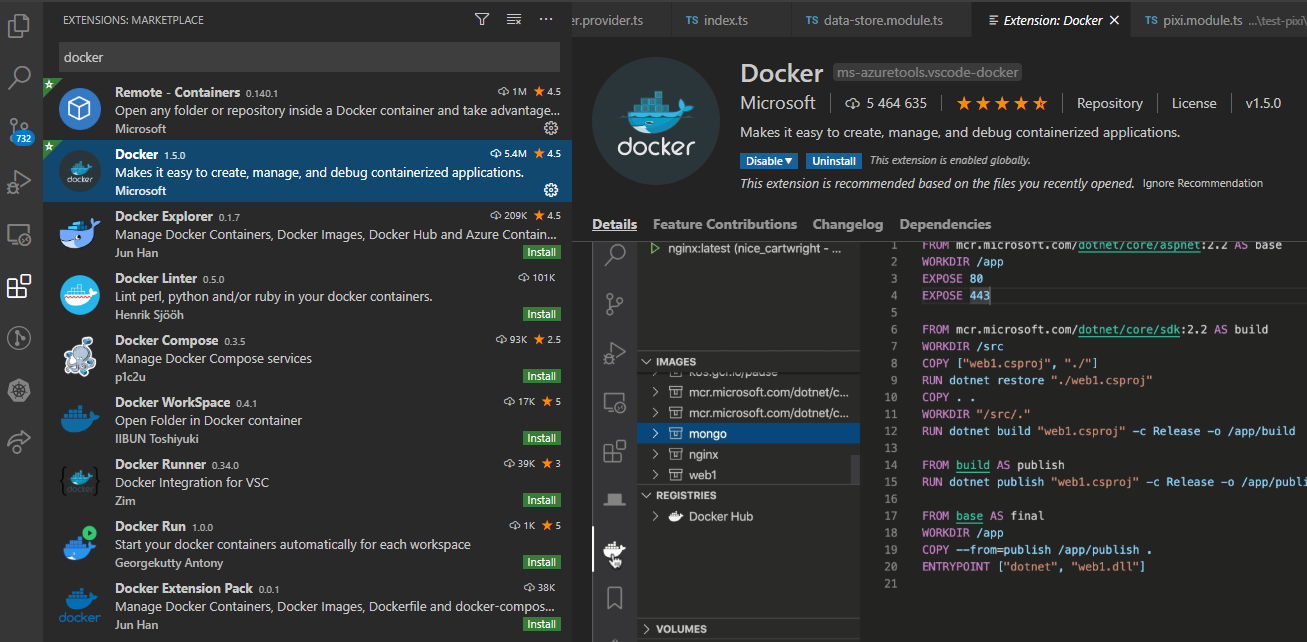This screenshot has height=642, width=1307.
Task: Click the filter icon in Extensions Marketplace
Action: [481, 18]
